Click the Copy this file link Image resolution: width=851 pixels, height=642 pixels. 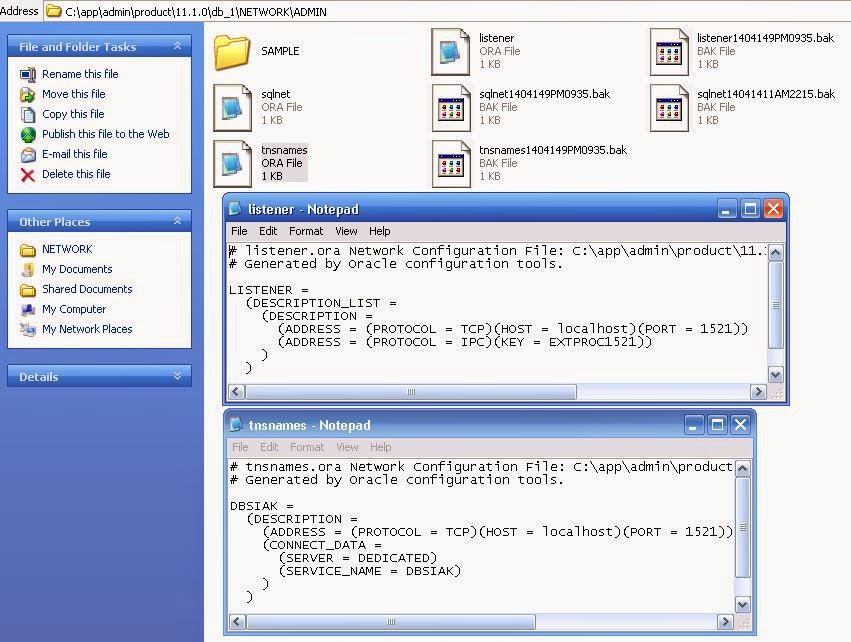[73, 115]
